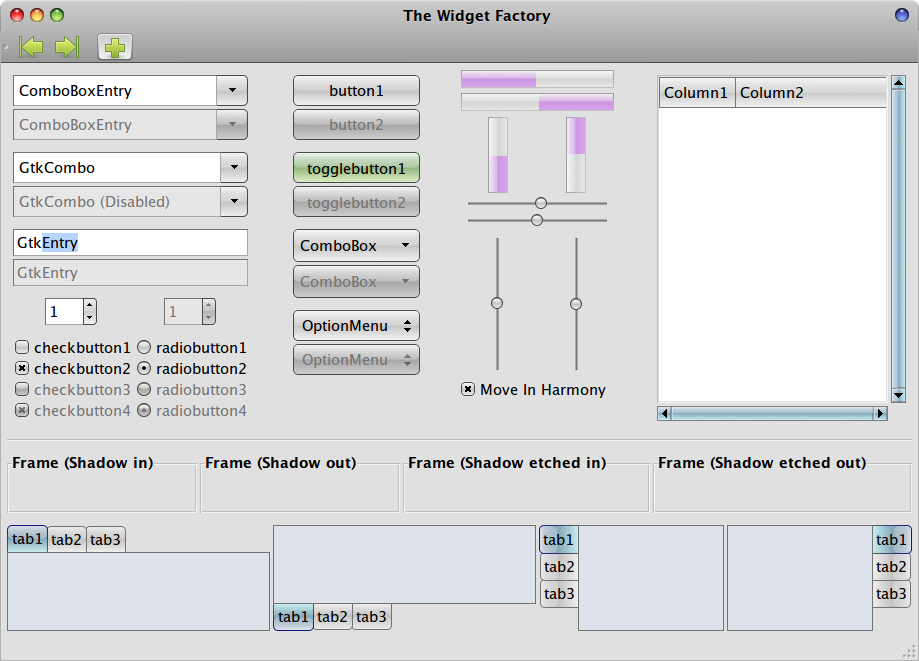Select tab2 in left-tabbed notebook
The width and height of the screenshot is (919, 661).
pyautogui.click(x=559, y=567)
